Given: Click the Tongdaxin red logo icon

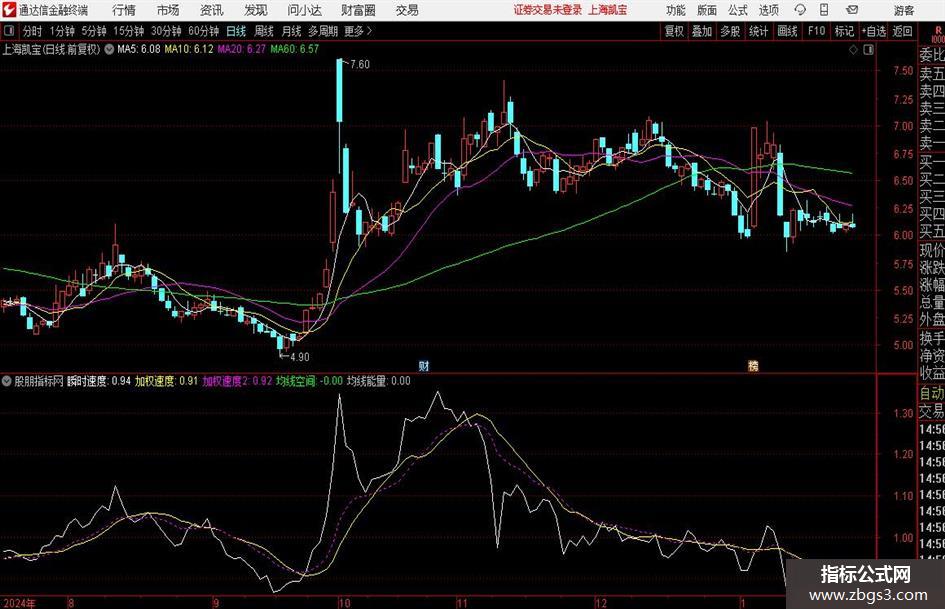Looking at the screenshot, I should coord(8,10).
